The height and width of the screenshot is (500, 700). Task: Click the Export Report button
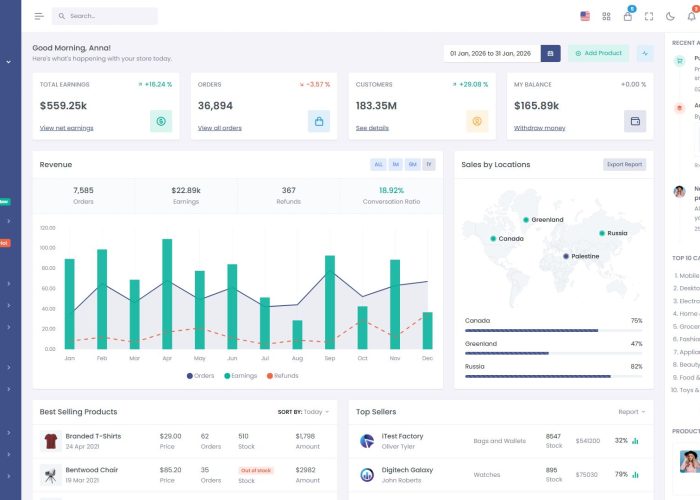[x=625, y=164]
